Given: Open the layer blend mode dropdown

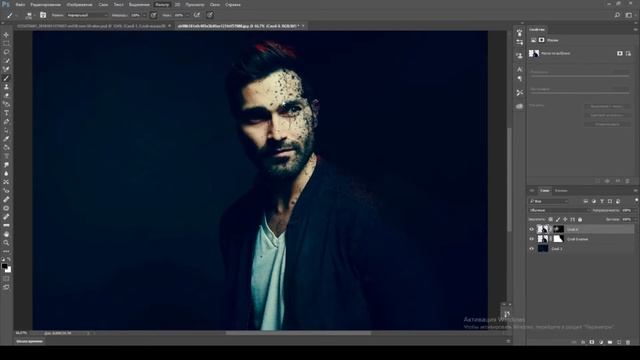Looking at the screenshot, I should coord(559,210).
